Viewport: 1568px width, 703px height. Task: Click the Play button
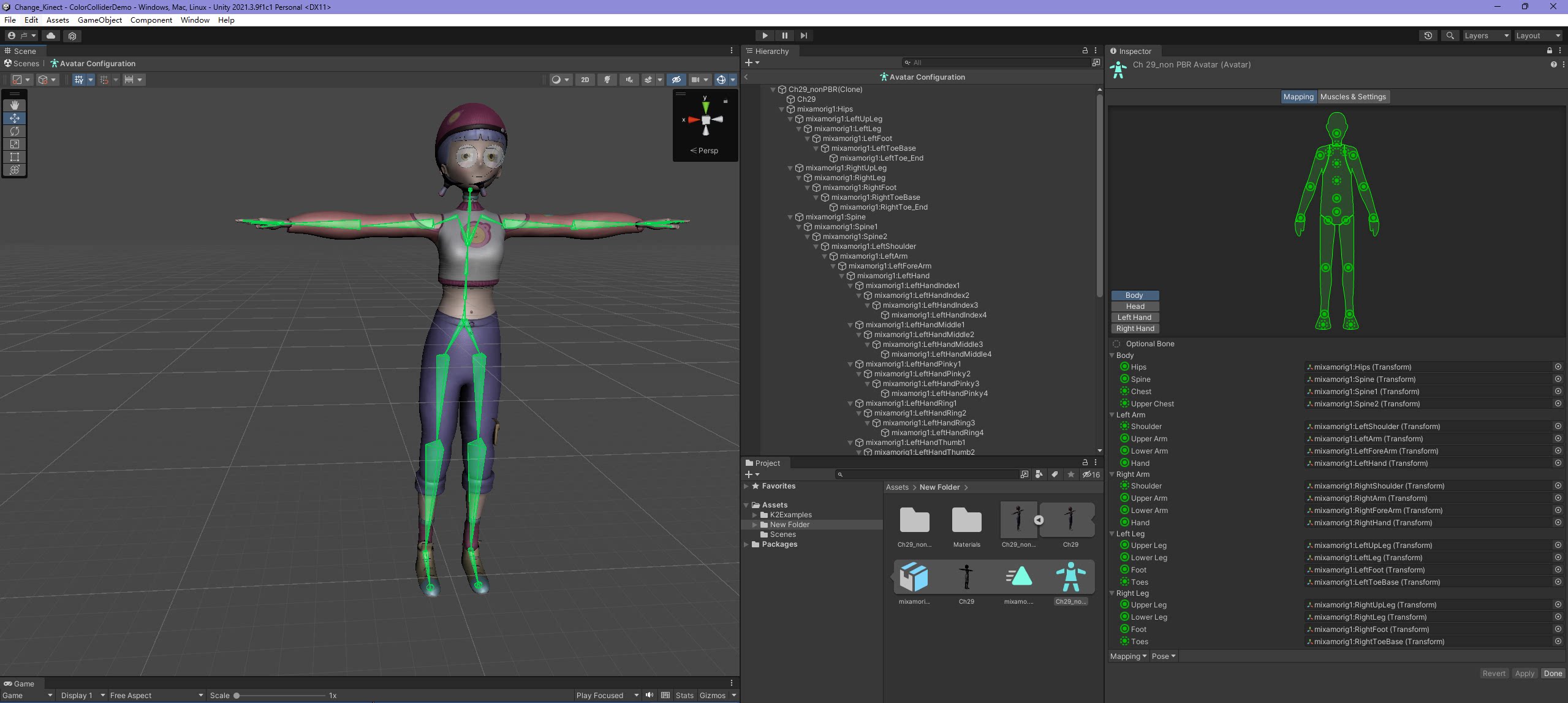(765, 36)
